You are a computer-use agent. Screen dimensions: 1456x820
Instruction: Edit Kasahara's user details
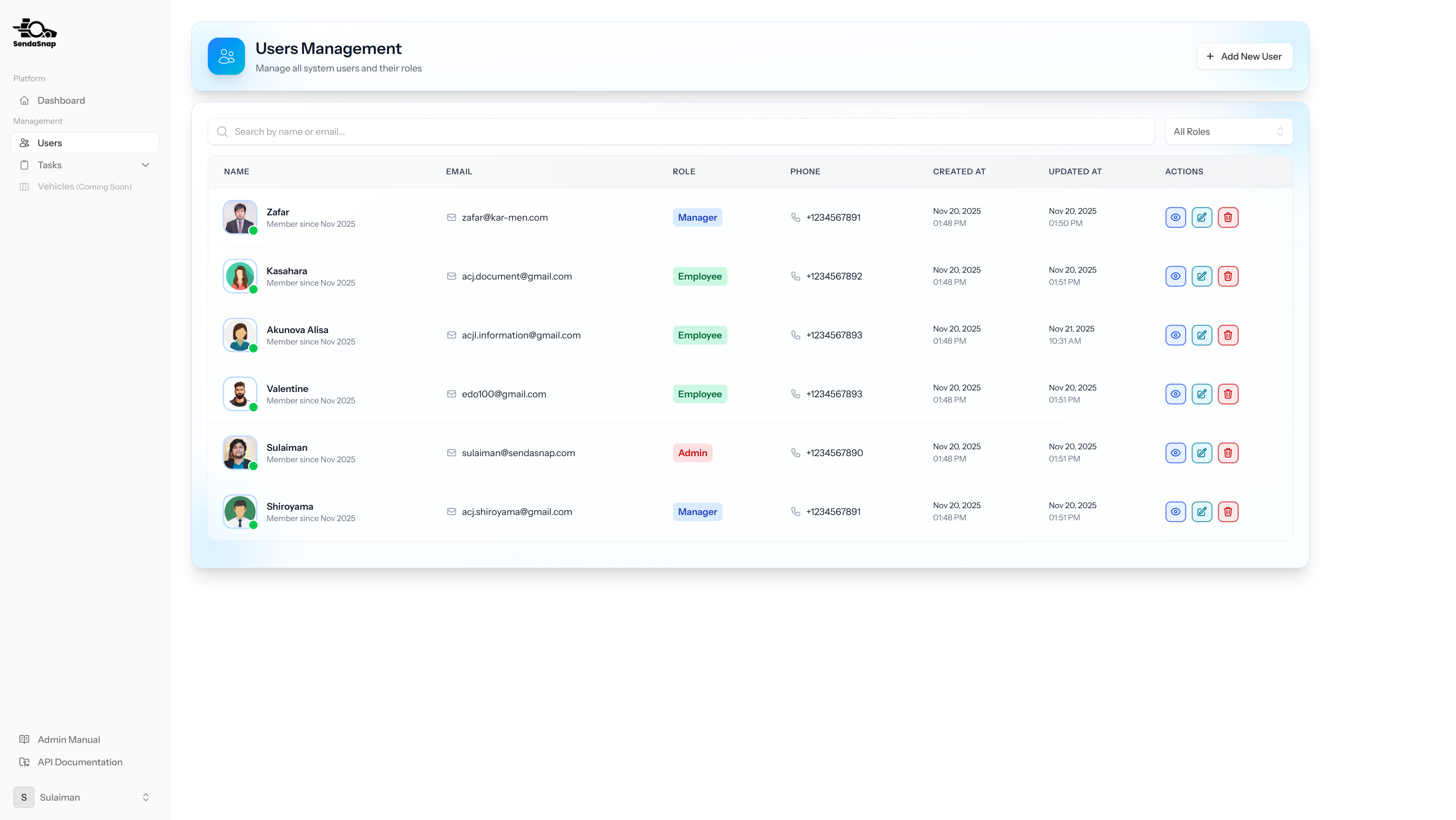[1201, 276]
